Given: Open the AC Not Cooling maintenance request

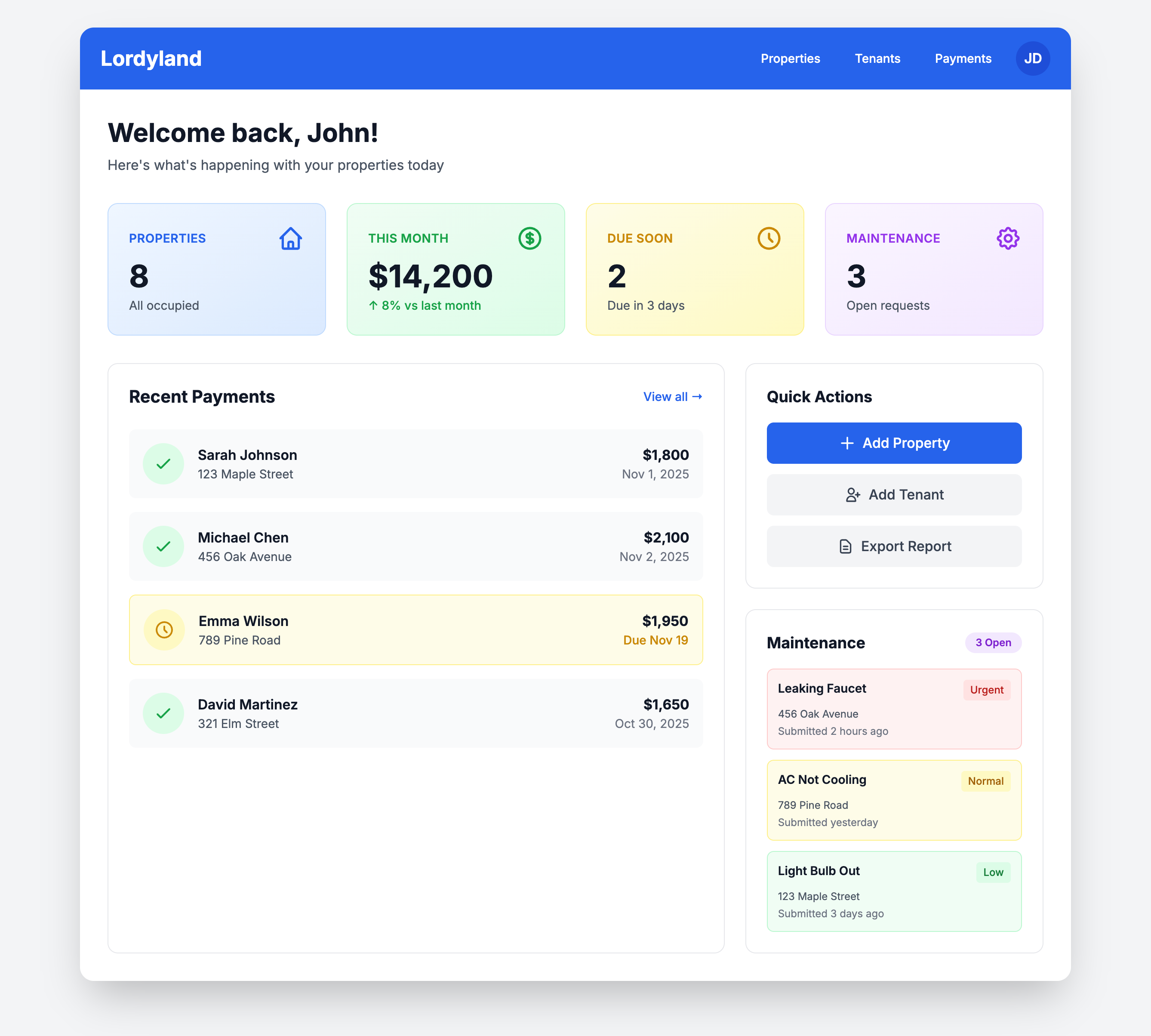Looking at the screenshot, I should click(893, 800).
